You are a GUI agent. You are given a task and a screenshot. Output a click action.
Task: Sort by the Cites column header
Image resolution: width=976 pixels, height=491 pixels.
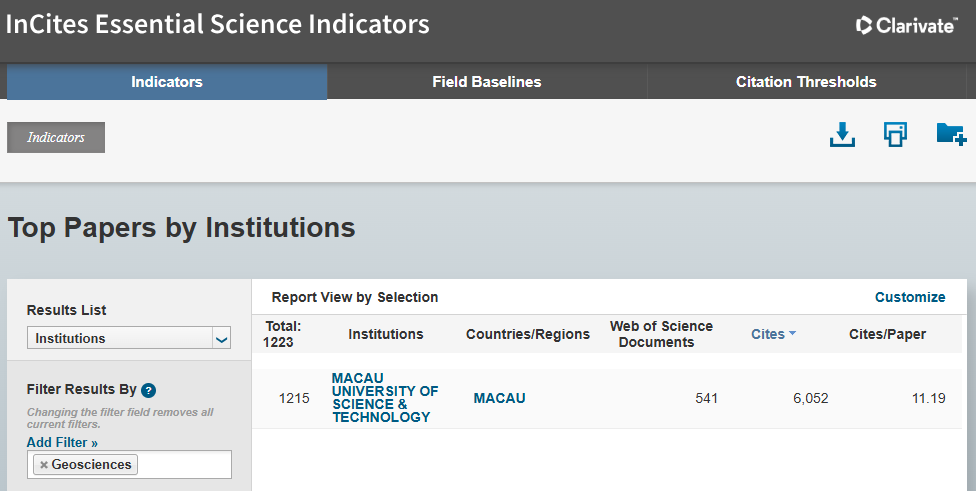click(767, 334)
